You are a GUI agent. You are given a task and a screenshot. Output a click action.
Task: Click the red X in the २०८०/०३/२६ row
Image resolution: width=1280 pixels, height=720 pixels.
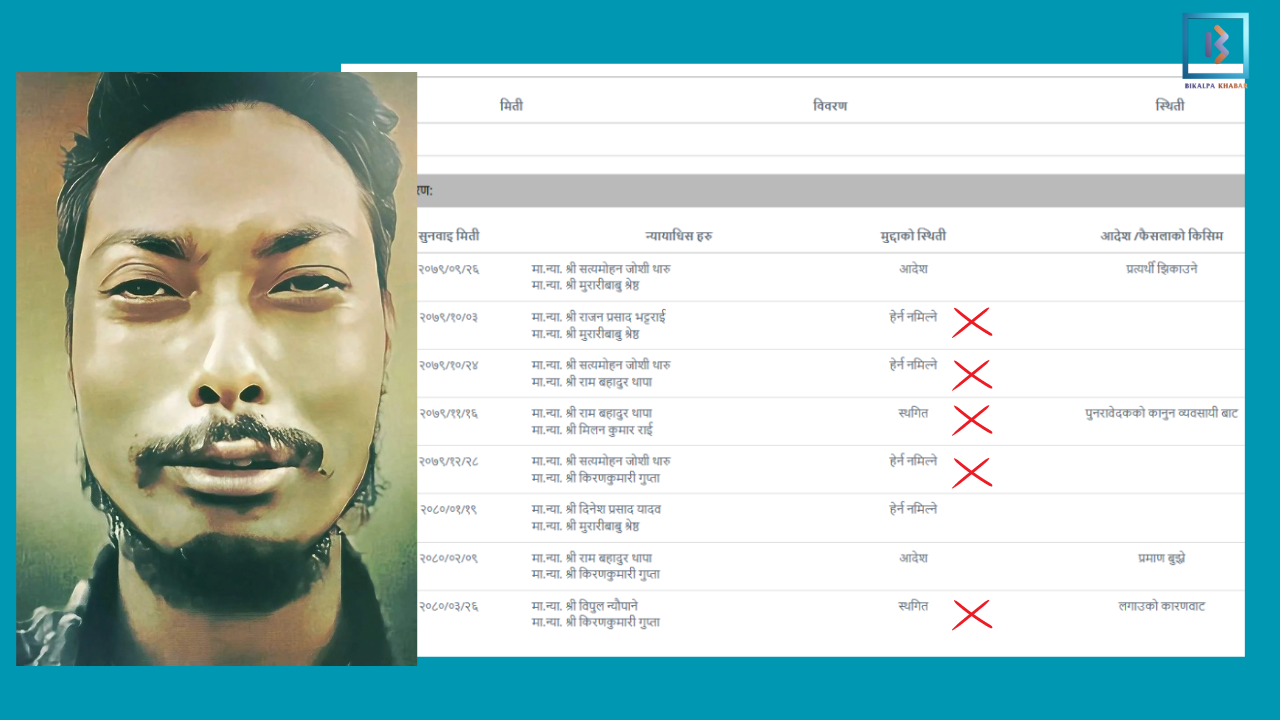tap(971, 615)
